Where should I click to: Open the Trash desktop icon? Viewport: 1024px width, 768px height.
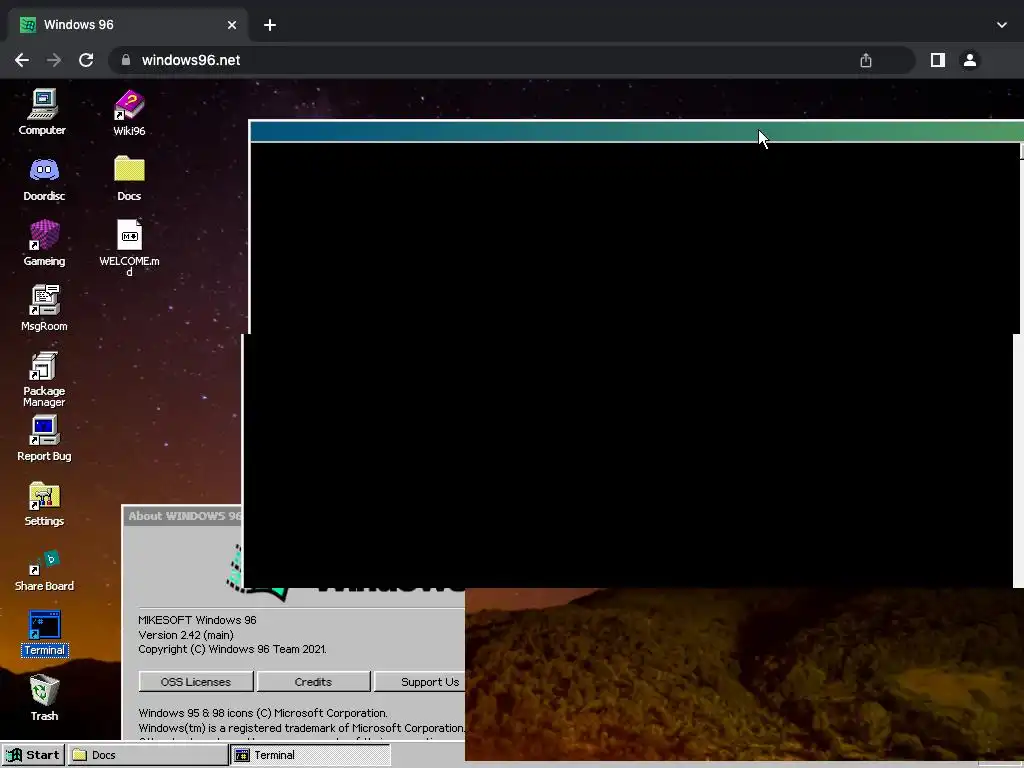44,697
